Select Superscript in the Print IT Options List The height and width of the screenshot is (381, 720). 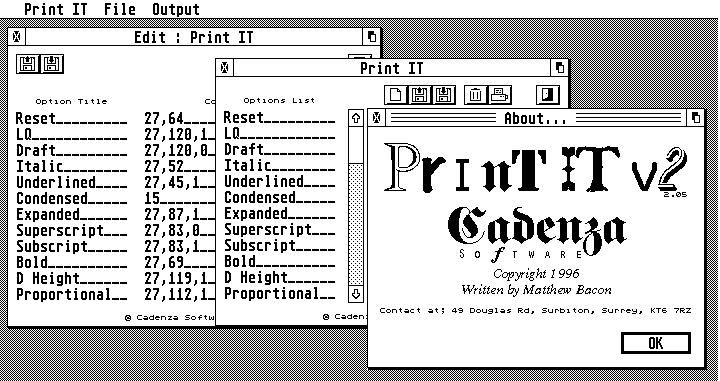pos(279,230)
